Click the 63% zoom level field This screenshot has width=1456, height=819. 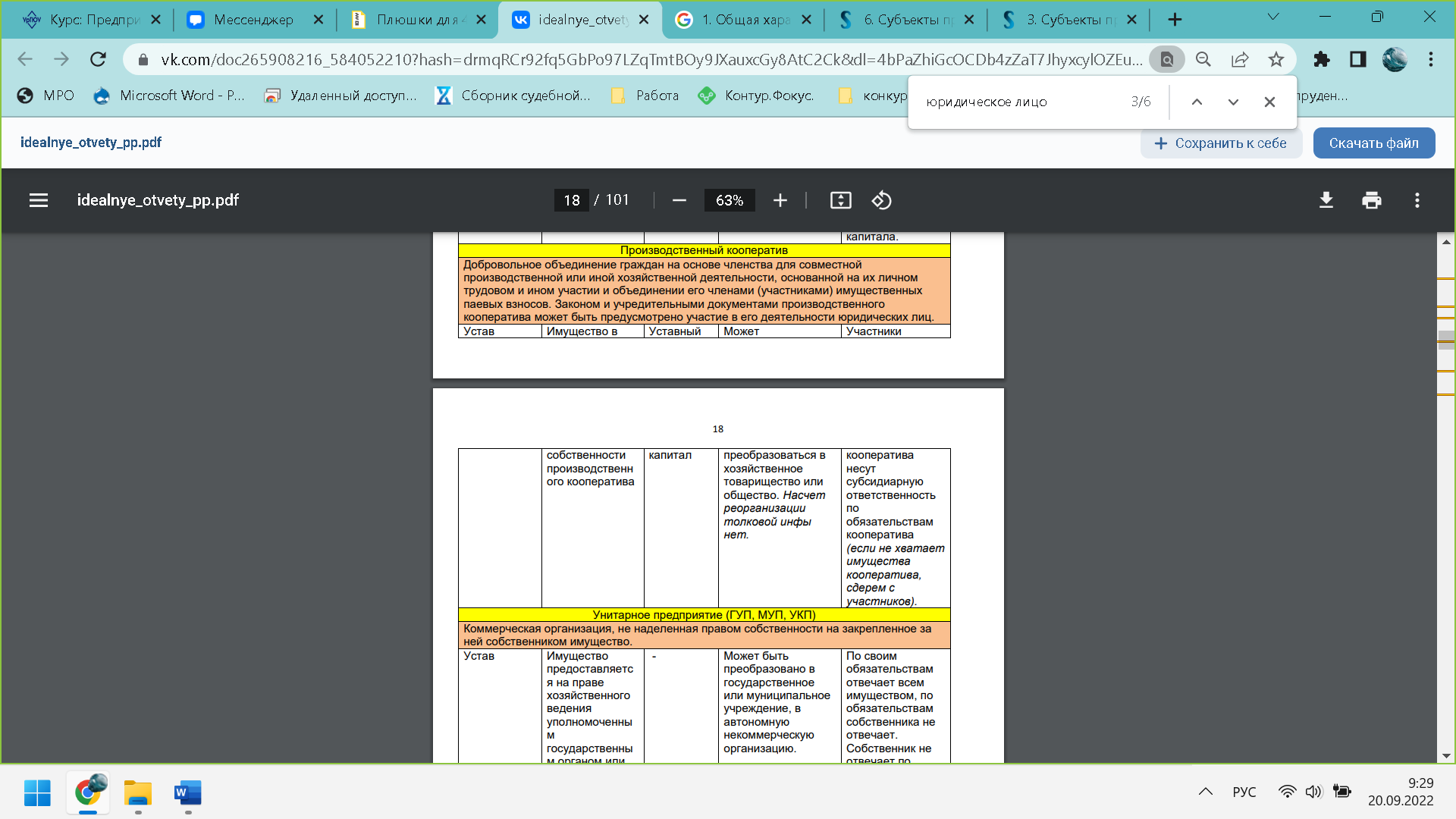coord(730,200)
